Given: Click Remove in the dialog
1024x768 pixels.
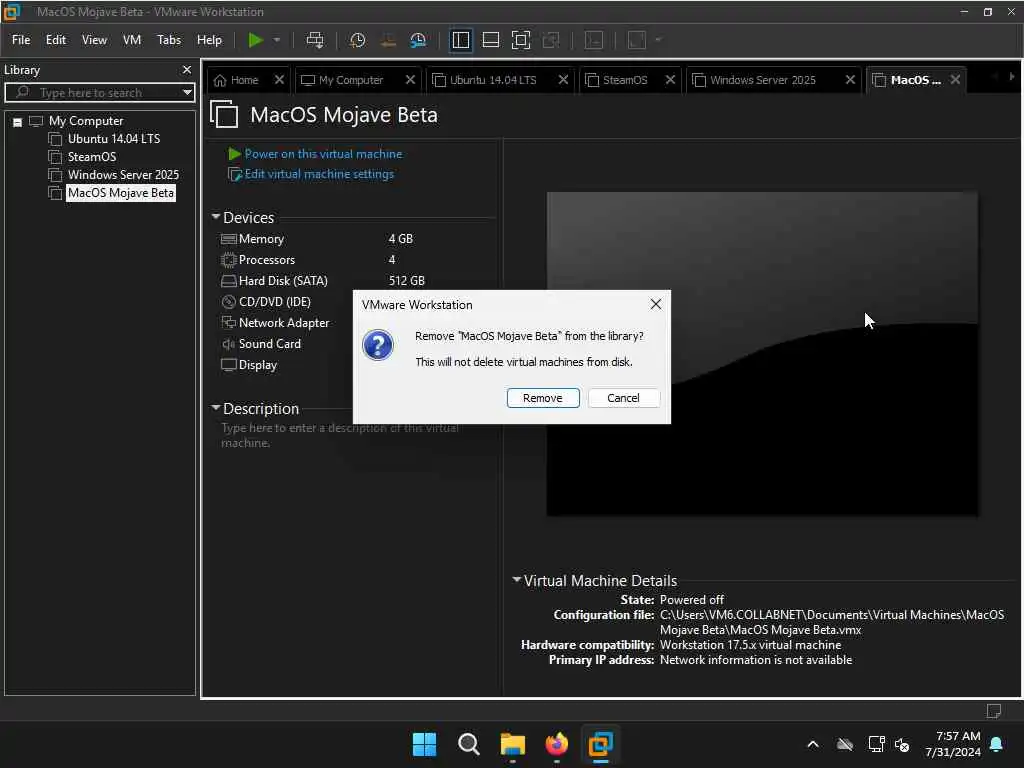Looking at the screenshot, I should click(x=543, y=398).
